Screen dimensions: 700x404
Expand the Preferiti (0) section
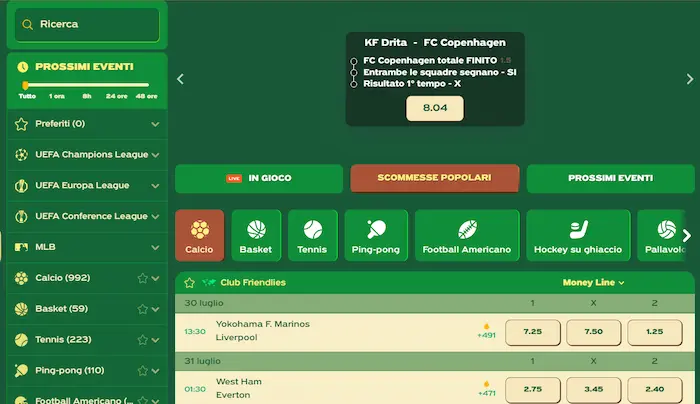tap(155, 124)
